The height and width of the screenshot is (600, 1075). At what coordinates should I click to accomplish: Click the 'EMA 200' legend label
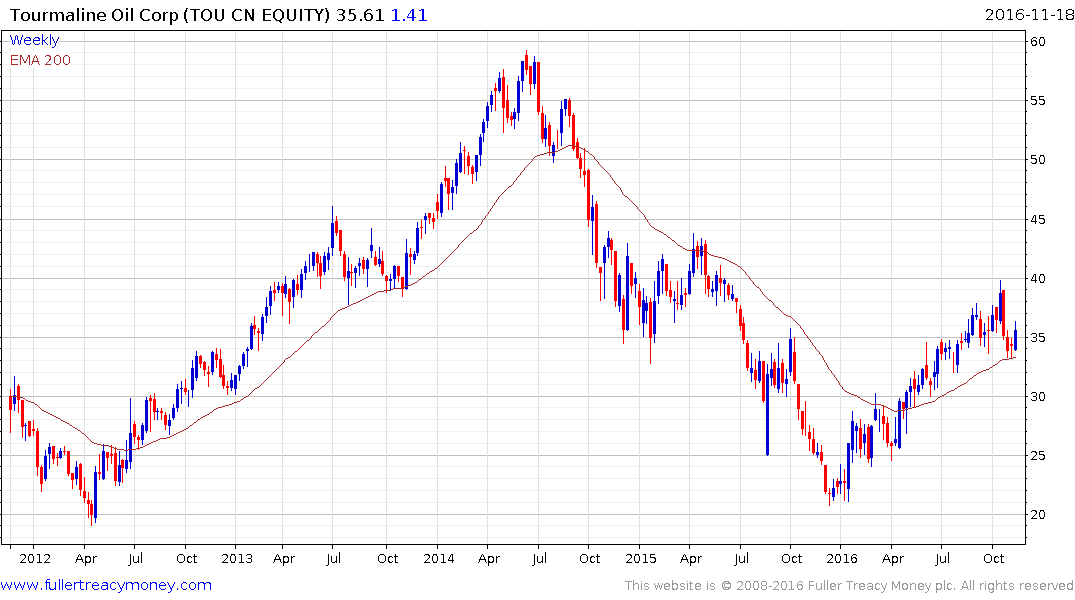(x=40, y=60)
